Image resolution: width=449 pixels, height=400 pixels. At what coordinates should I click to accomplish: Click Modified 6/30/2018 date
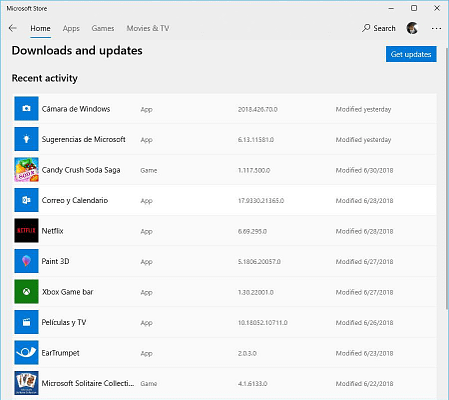coord(364,170)
